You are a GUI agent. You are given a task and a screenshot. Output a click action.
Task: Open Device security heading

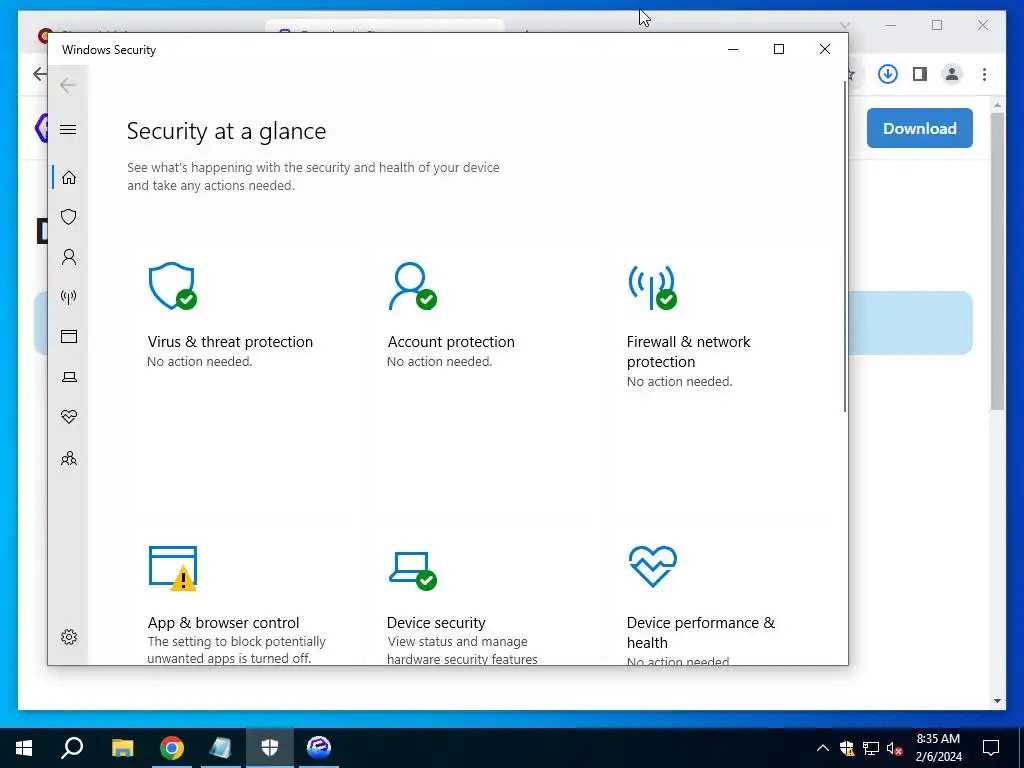pos(436,622)
